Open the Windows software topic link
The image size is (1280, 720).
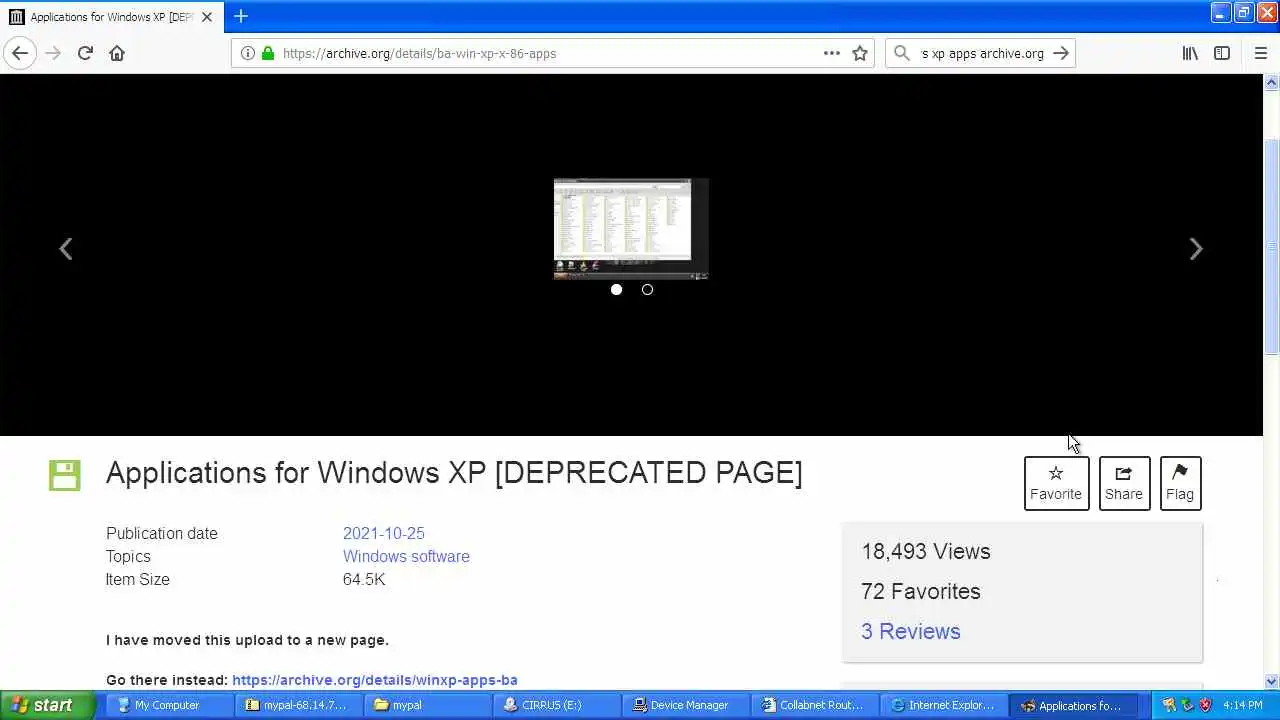[406, 556]
